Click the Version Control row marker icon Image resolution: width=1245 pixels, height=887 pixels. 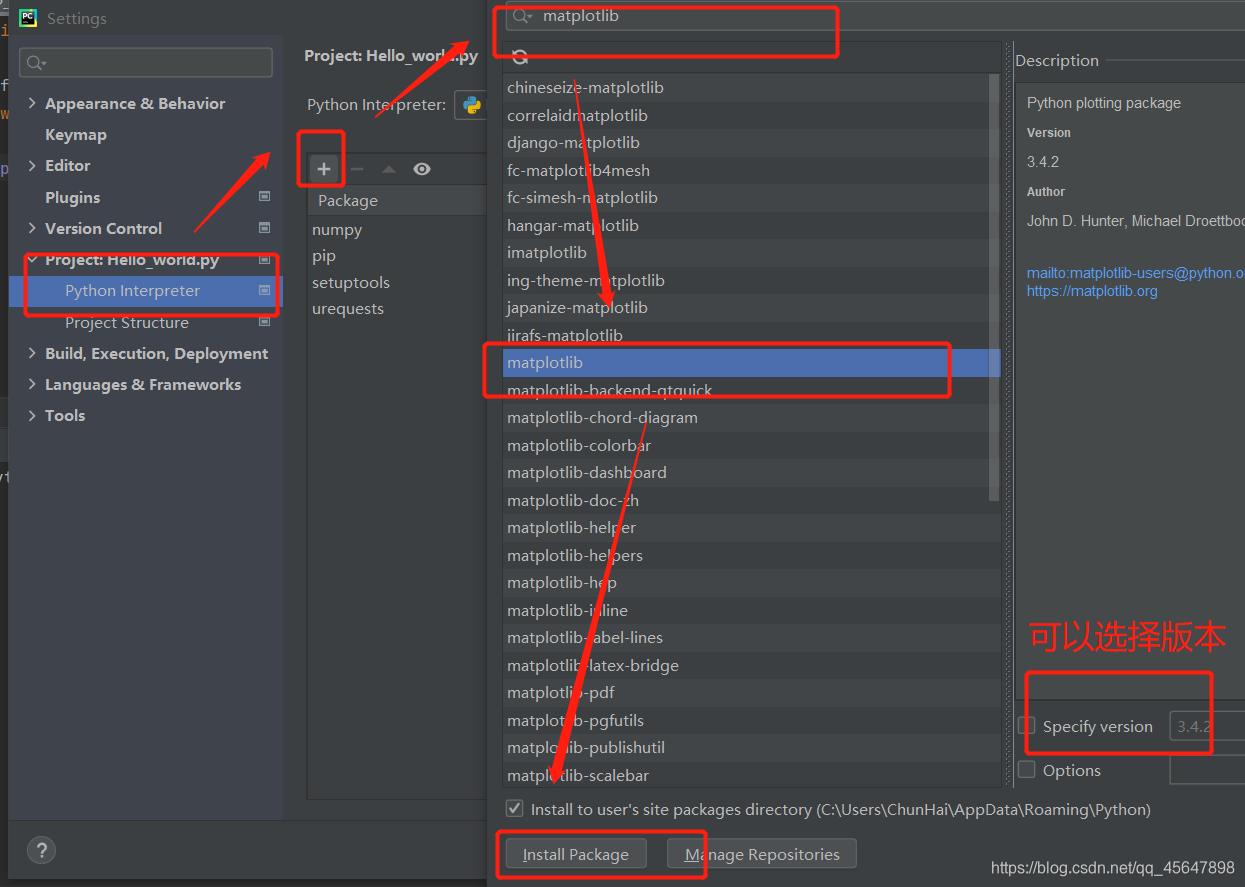(x=264, y=228)
